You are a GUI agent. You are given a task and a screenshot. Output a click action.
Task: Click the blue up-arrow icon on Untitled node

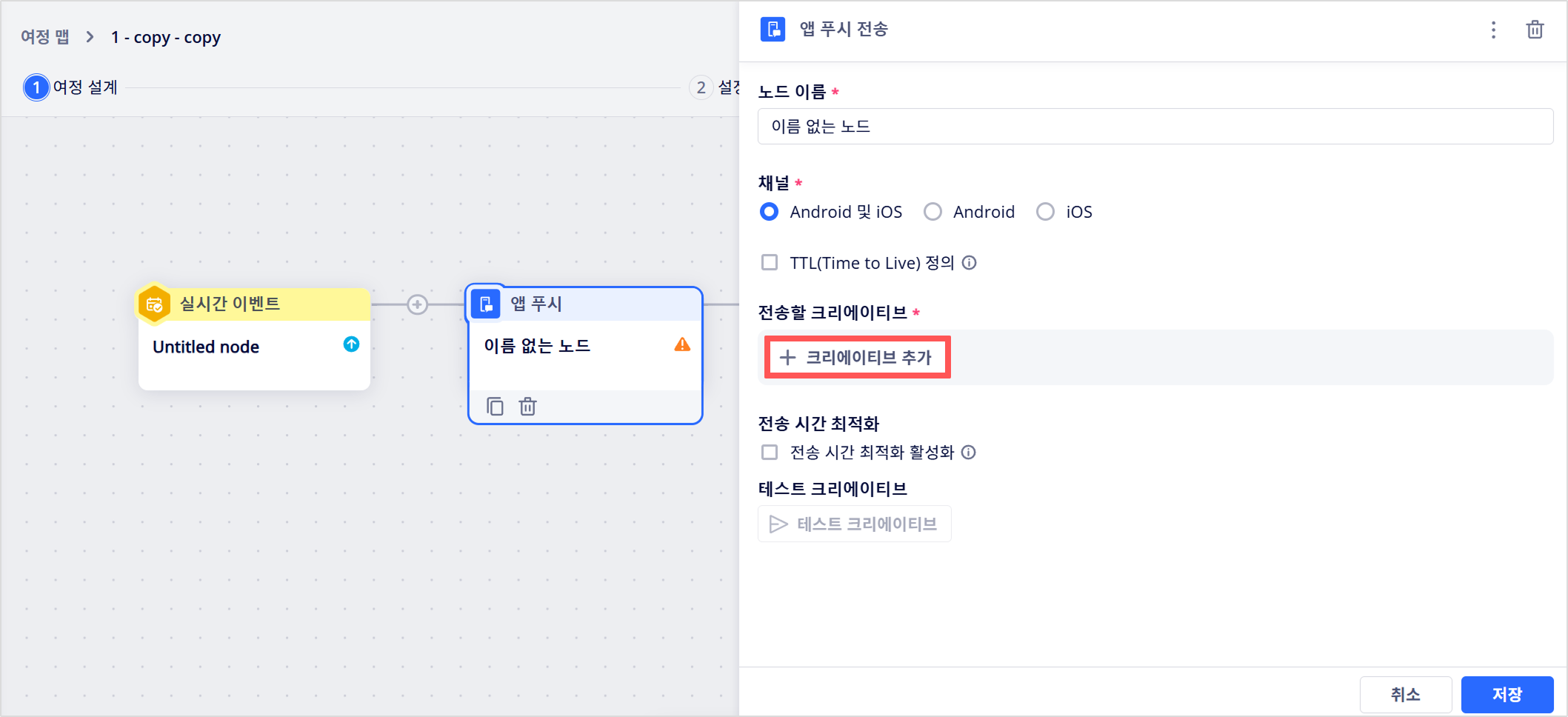pos(352,344)
